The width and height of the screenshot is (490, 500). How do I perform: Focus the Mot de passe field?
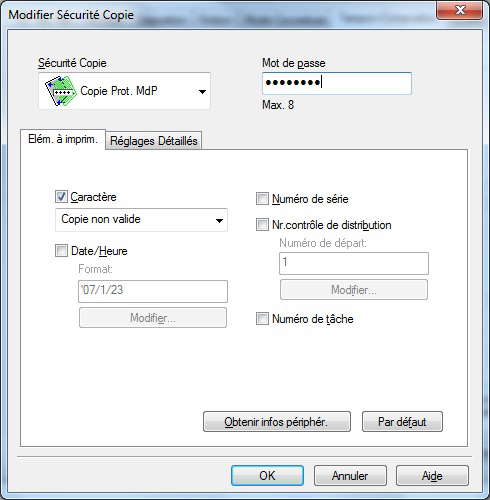point(337,83)
